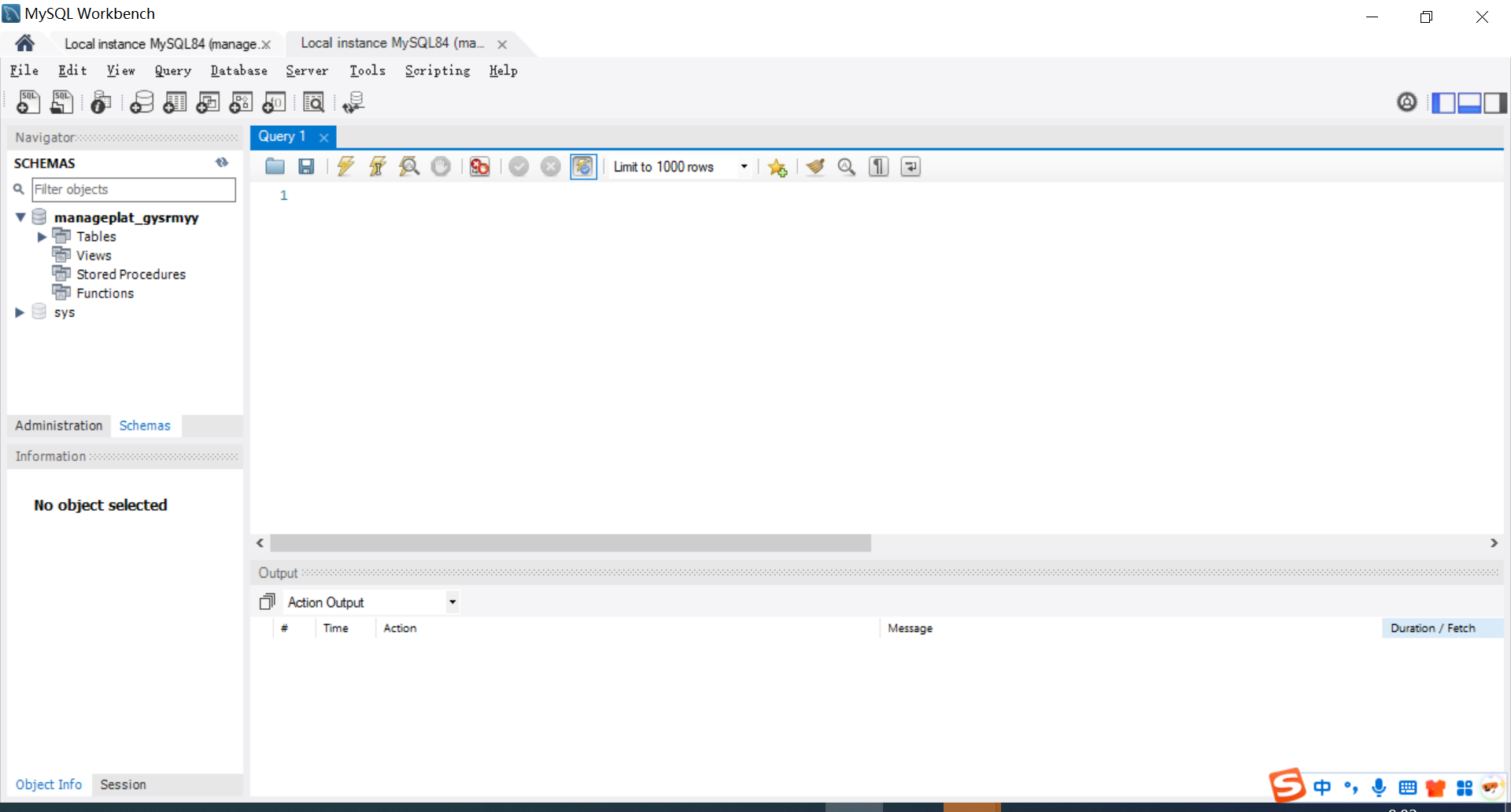Screen dimensions: 1511x812
Task: Create a new SQL tab for queries
Action: click(28, 102)
